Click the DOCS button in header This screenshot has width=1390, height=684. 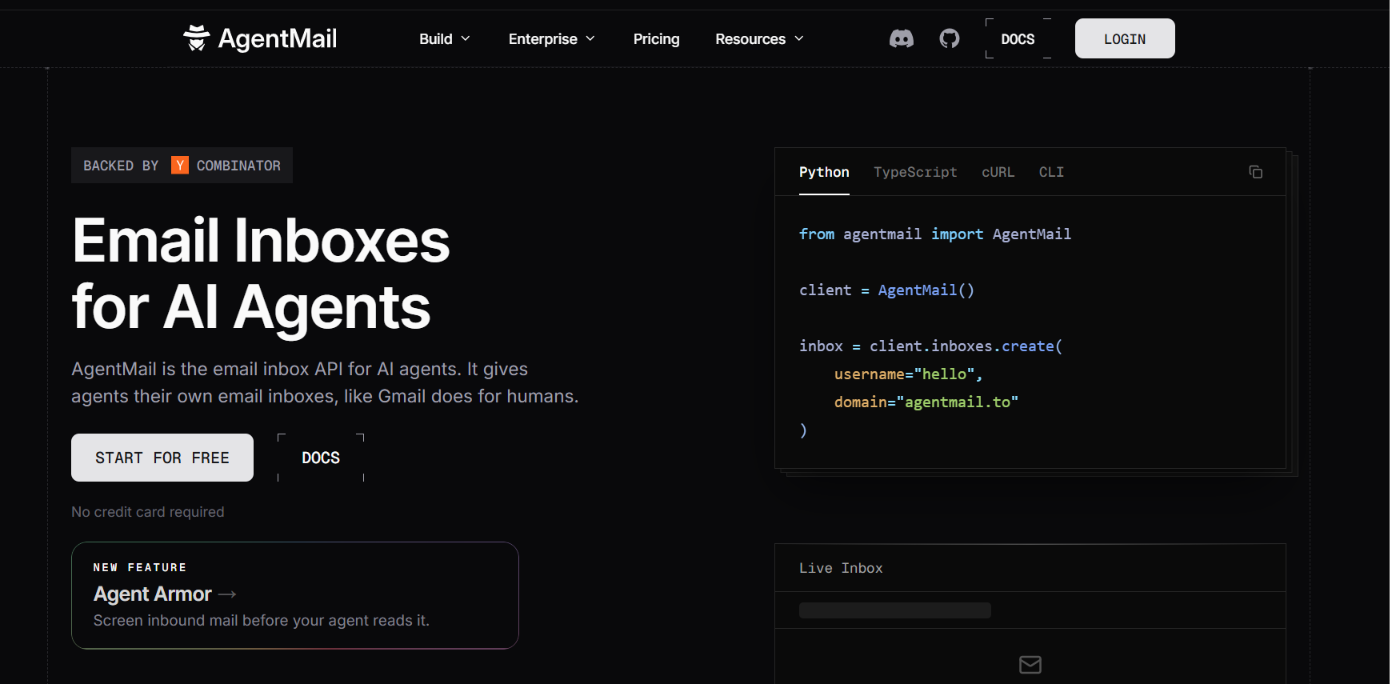[x=1018, y=39]
